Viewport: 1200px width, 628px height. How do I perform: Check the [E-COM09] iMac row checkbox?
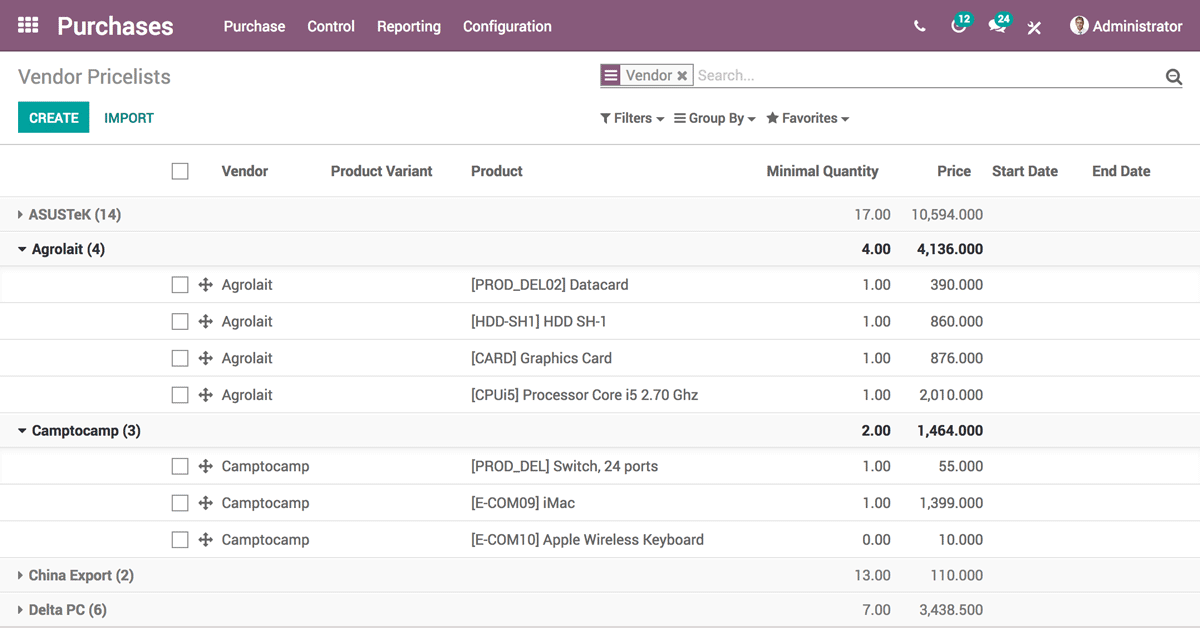pyautogui.click(x=180, y=502)
